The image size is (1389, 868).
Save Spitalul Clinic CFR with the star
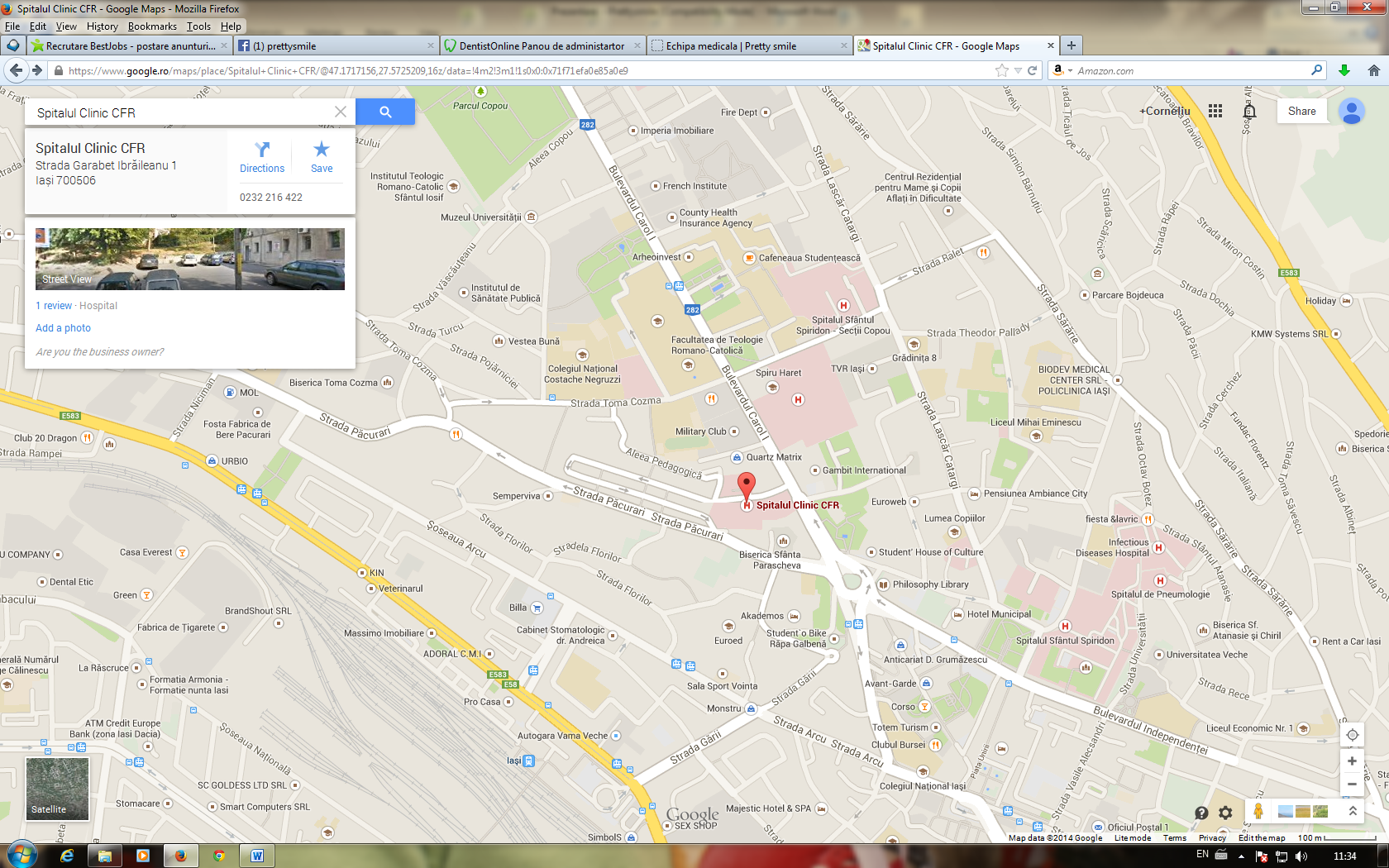click(322, 157)
